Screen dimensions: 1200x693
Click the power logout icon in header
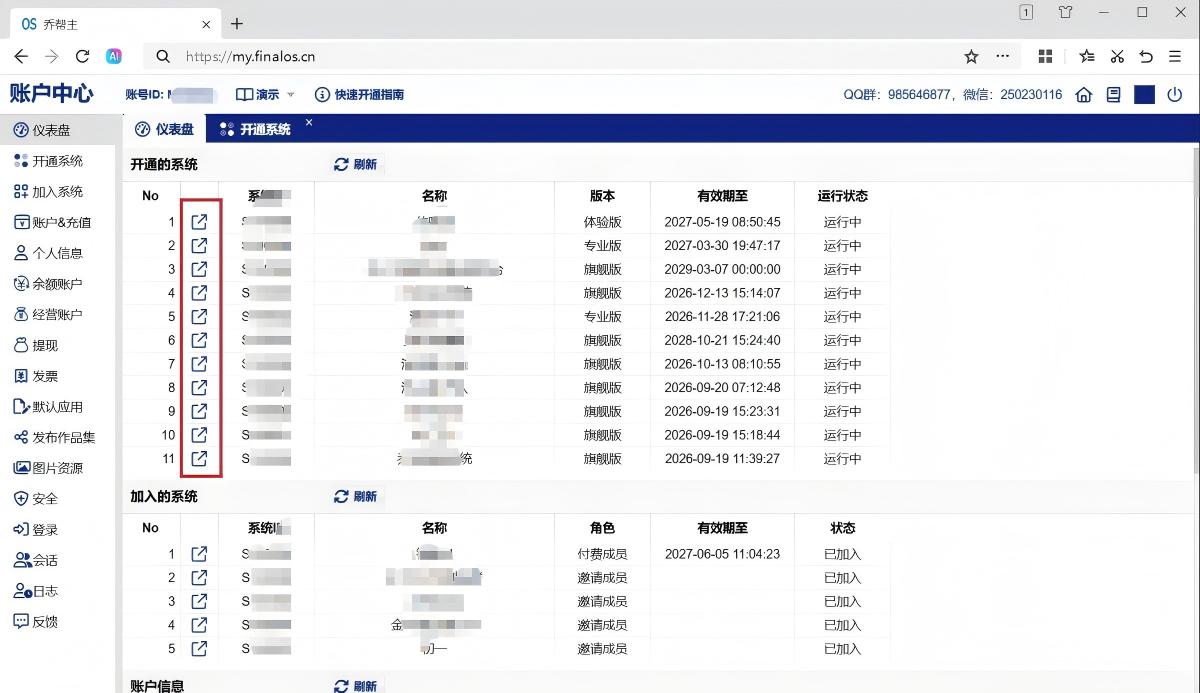(x=1175, y=95)
